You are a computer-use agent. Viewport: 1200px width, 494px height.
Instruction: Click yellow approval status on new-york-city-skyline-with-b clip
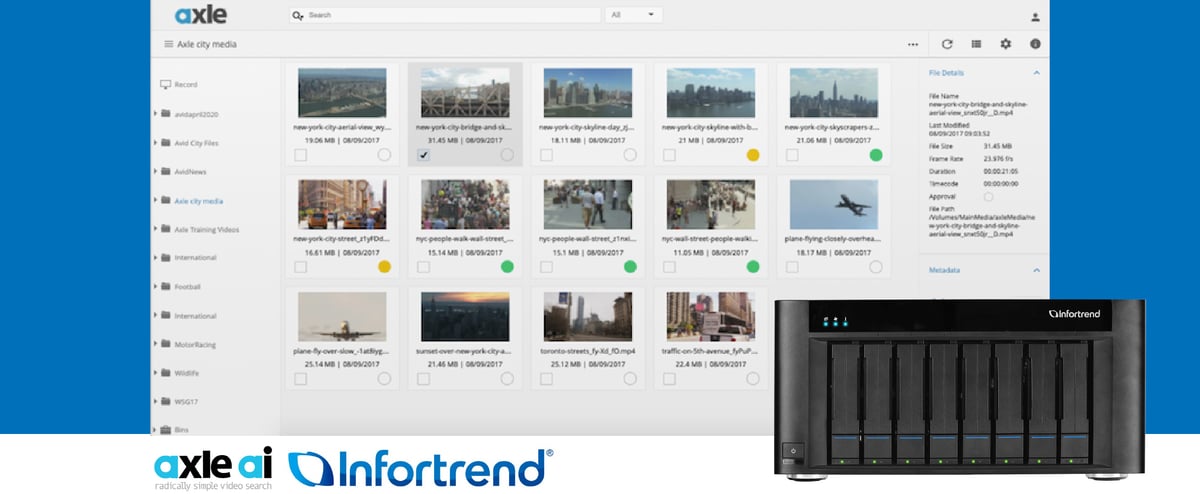[x=753, y=155]
